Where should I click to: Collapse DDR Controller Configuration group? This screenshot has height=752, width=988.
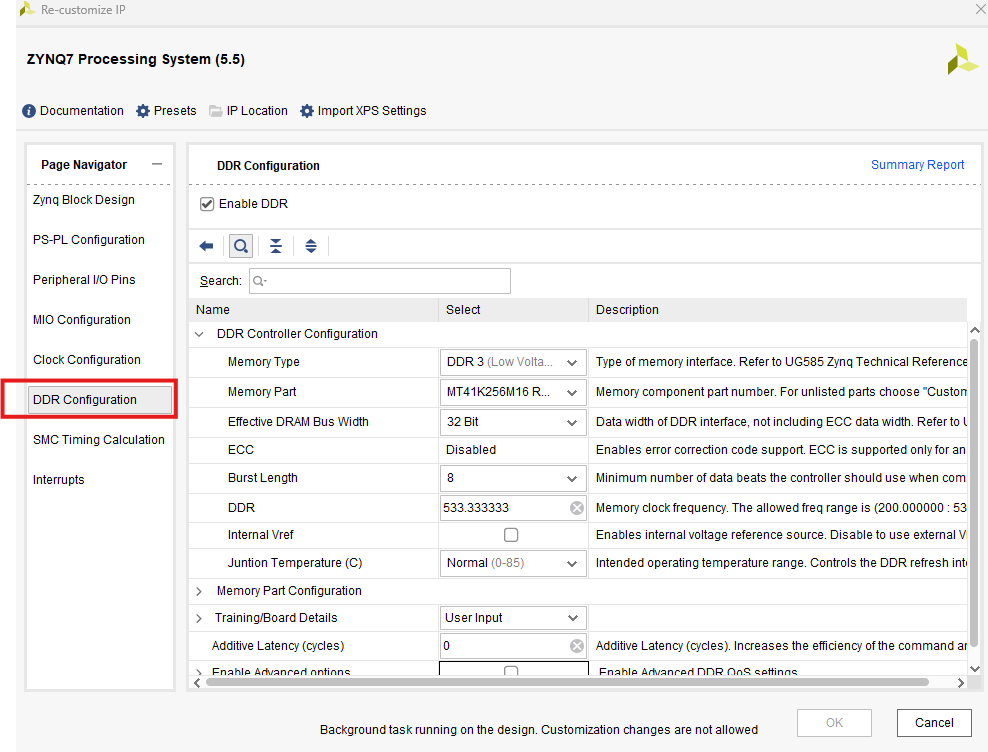point(199,334)
